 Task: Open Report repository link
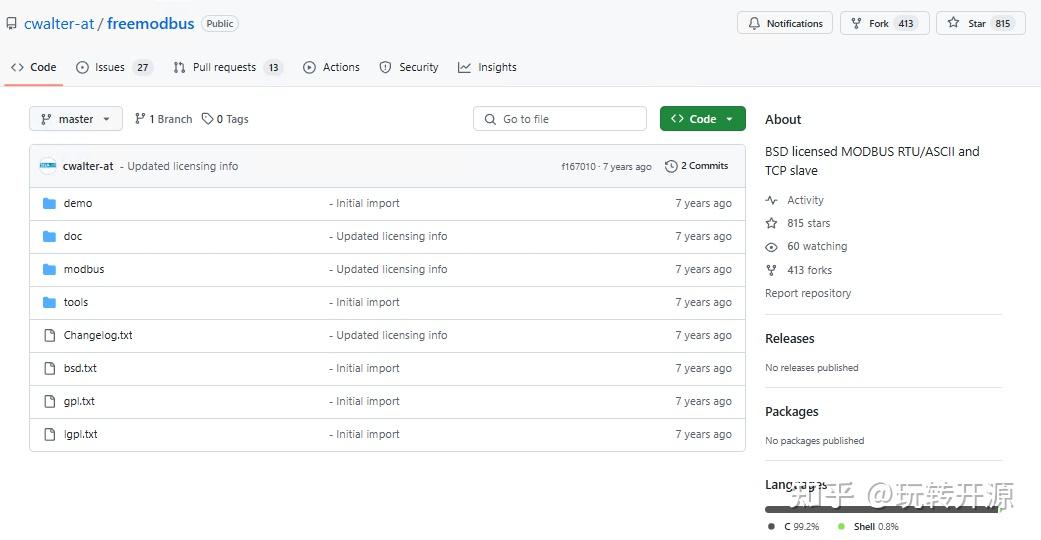[808, 293]
